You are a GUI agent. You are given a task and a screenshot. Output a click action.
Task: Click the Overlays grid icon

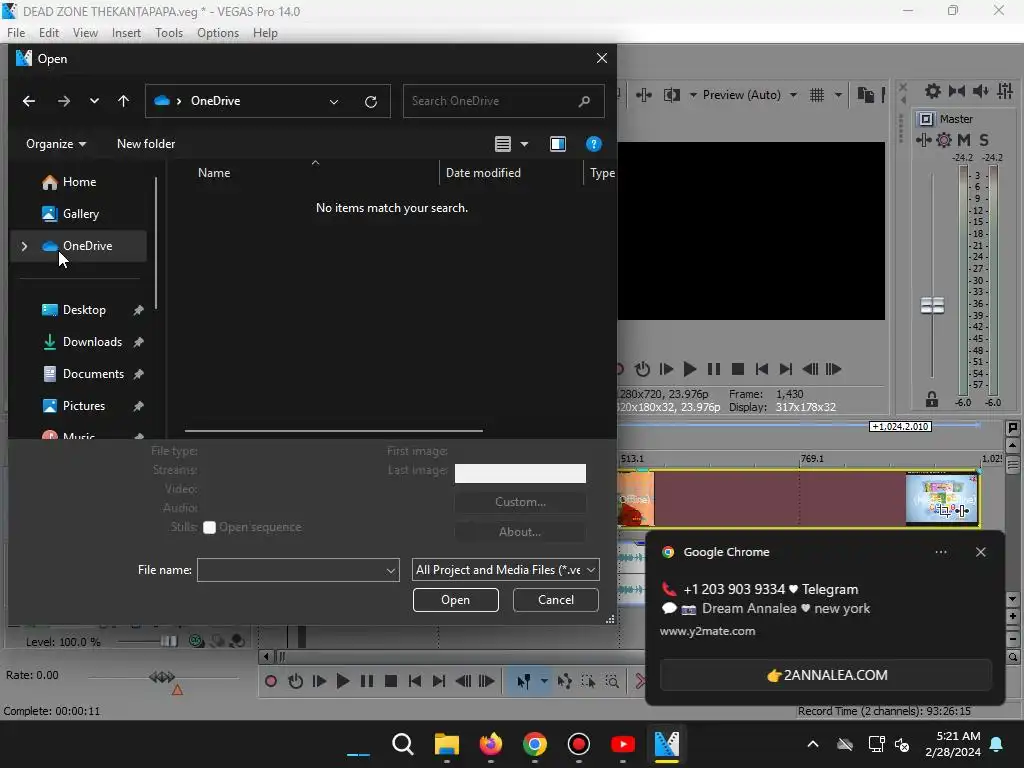(817, 95)
